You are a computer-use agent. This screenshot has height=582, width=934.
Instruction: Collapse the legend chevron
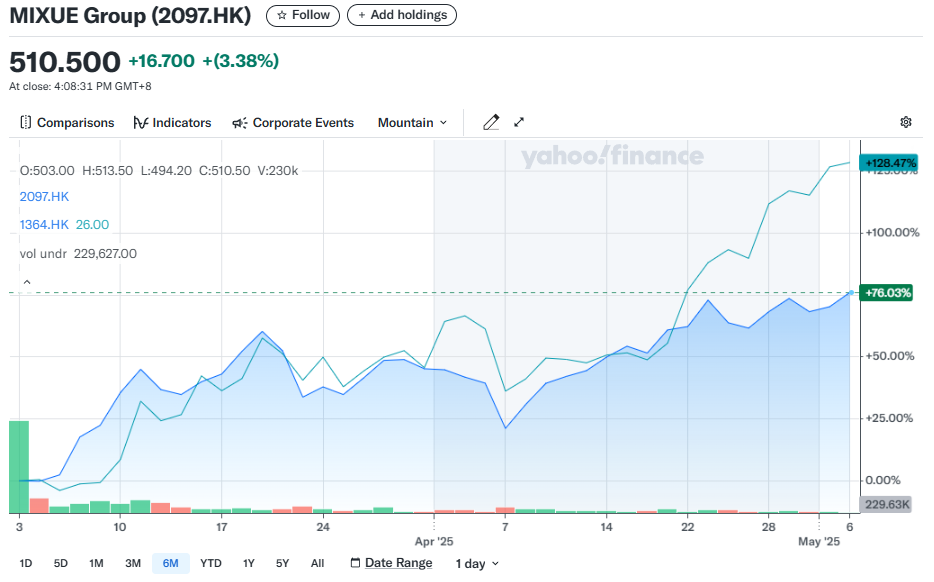pyautogui.click(x=27, y=282)
